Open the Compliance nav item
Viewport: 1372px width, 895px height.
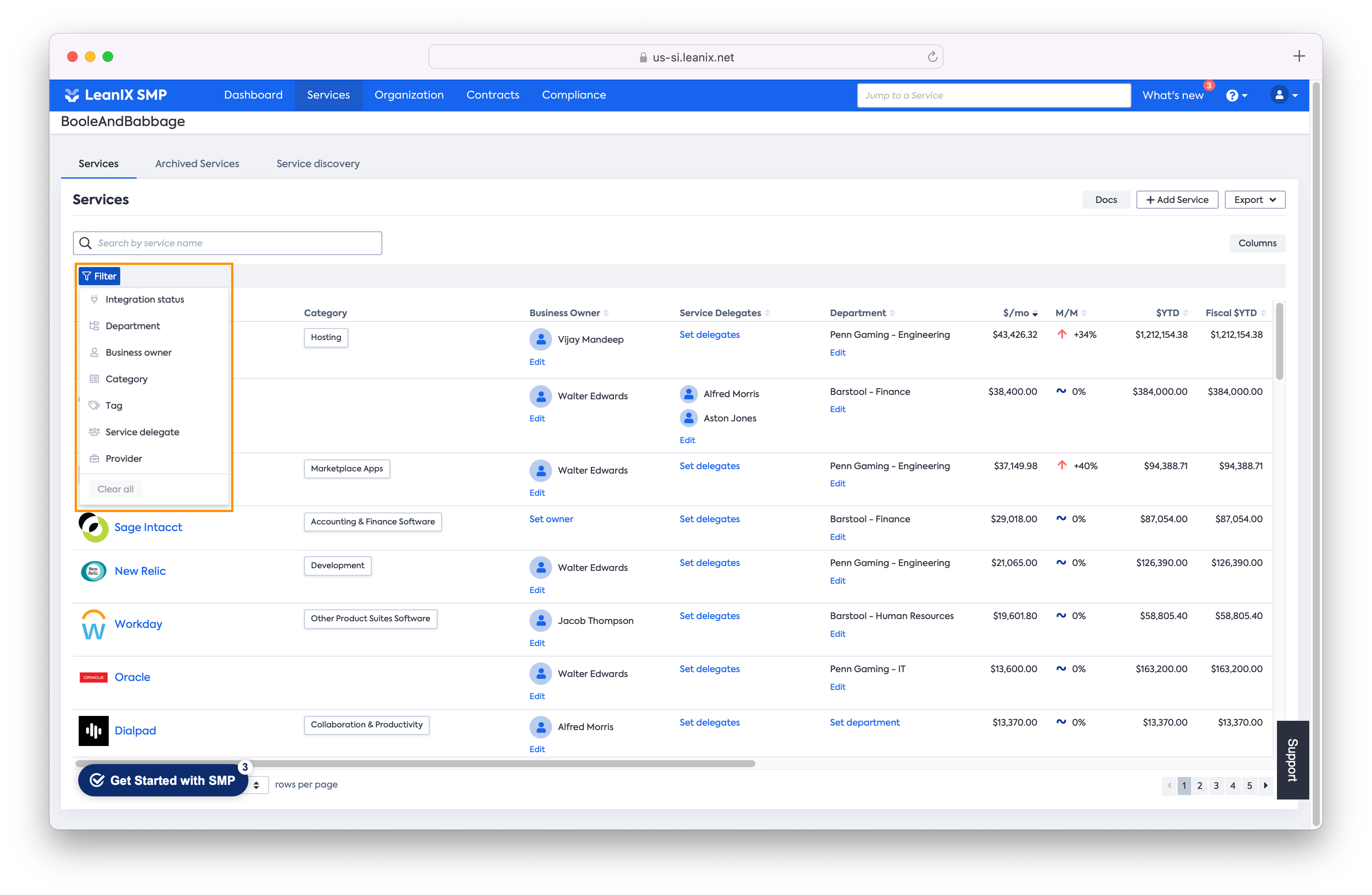coord(574,95)
